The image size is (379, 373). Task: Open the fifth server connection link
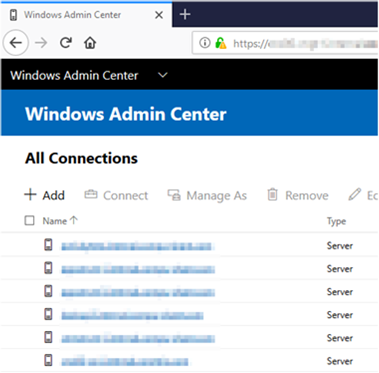pyautogui.click(x=138, y=338)
